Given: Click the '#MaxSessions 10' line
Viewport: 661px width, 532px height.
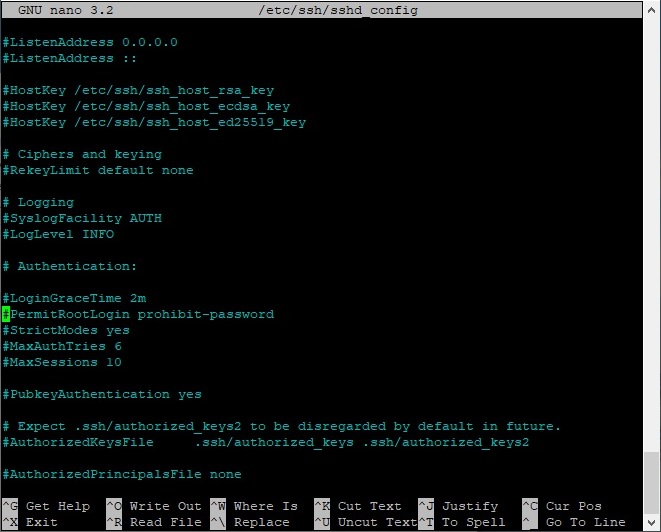Looking at the screenshot, I should pos(62,363).
